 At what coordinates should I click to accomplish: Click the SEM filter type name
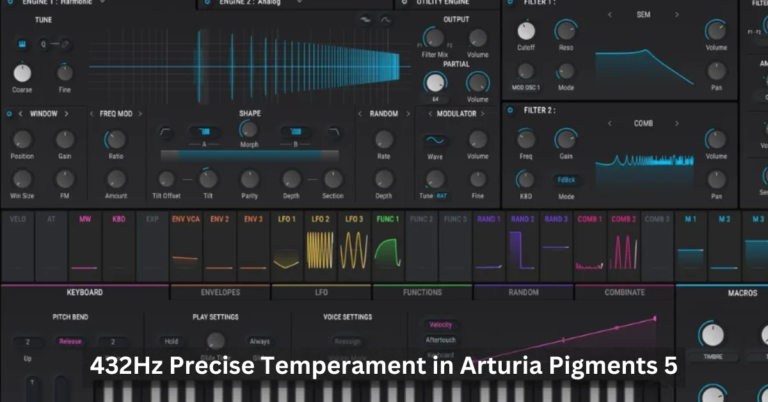644,15
